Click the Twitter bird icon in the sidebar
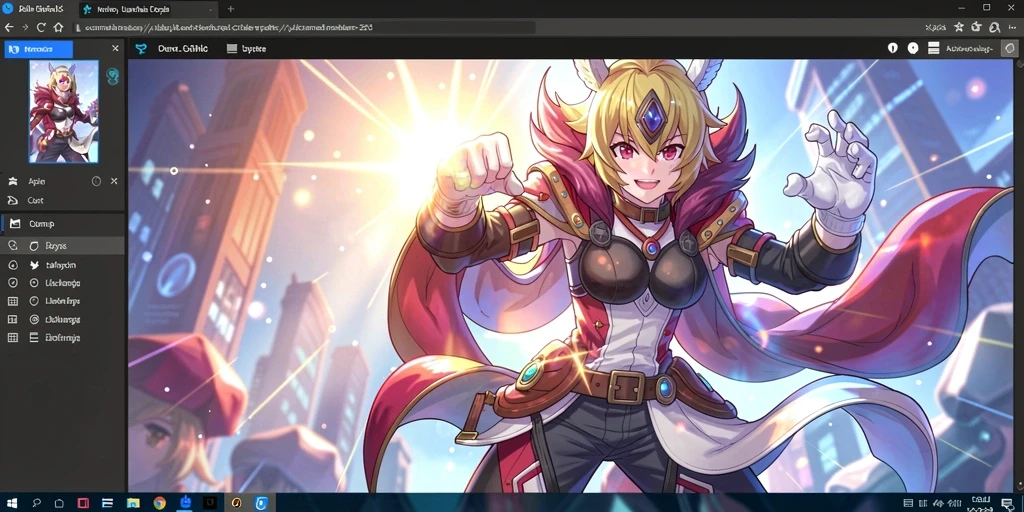The image size is (1024, 512). [x=34, y=264]
